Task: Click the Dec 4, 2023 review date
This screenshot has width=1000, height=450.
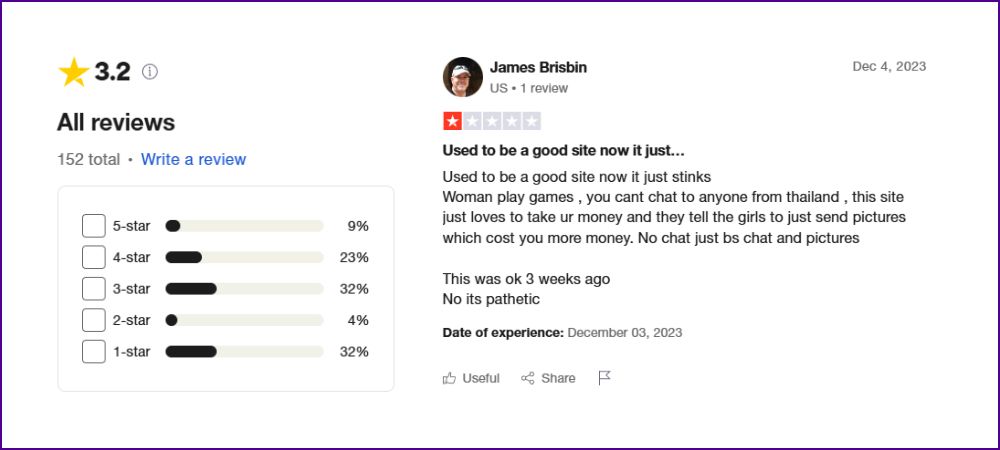Action: (x=889, y=66)
